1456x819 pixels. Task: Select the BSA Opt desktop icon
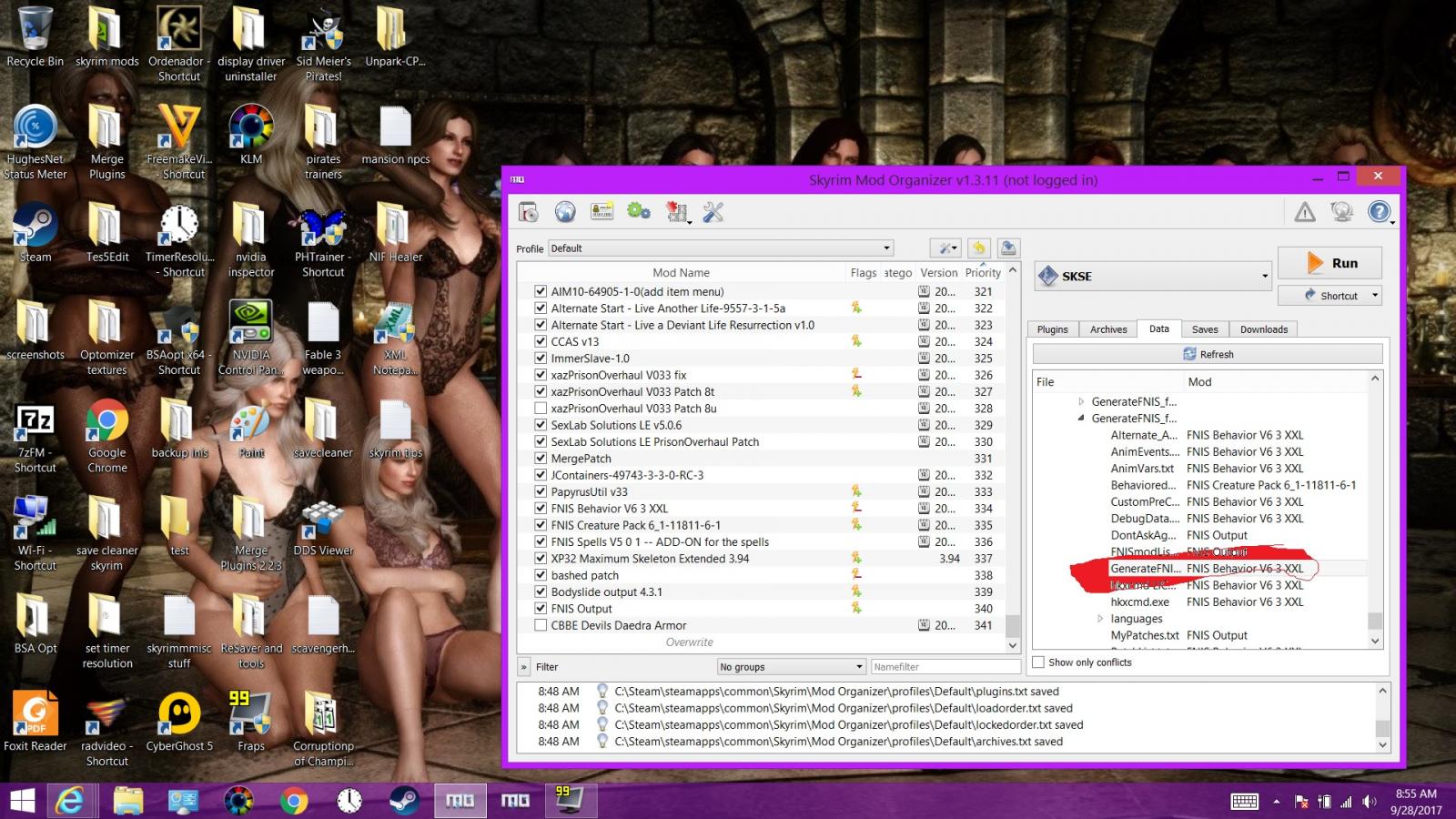coord(35,623)
